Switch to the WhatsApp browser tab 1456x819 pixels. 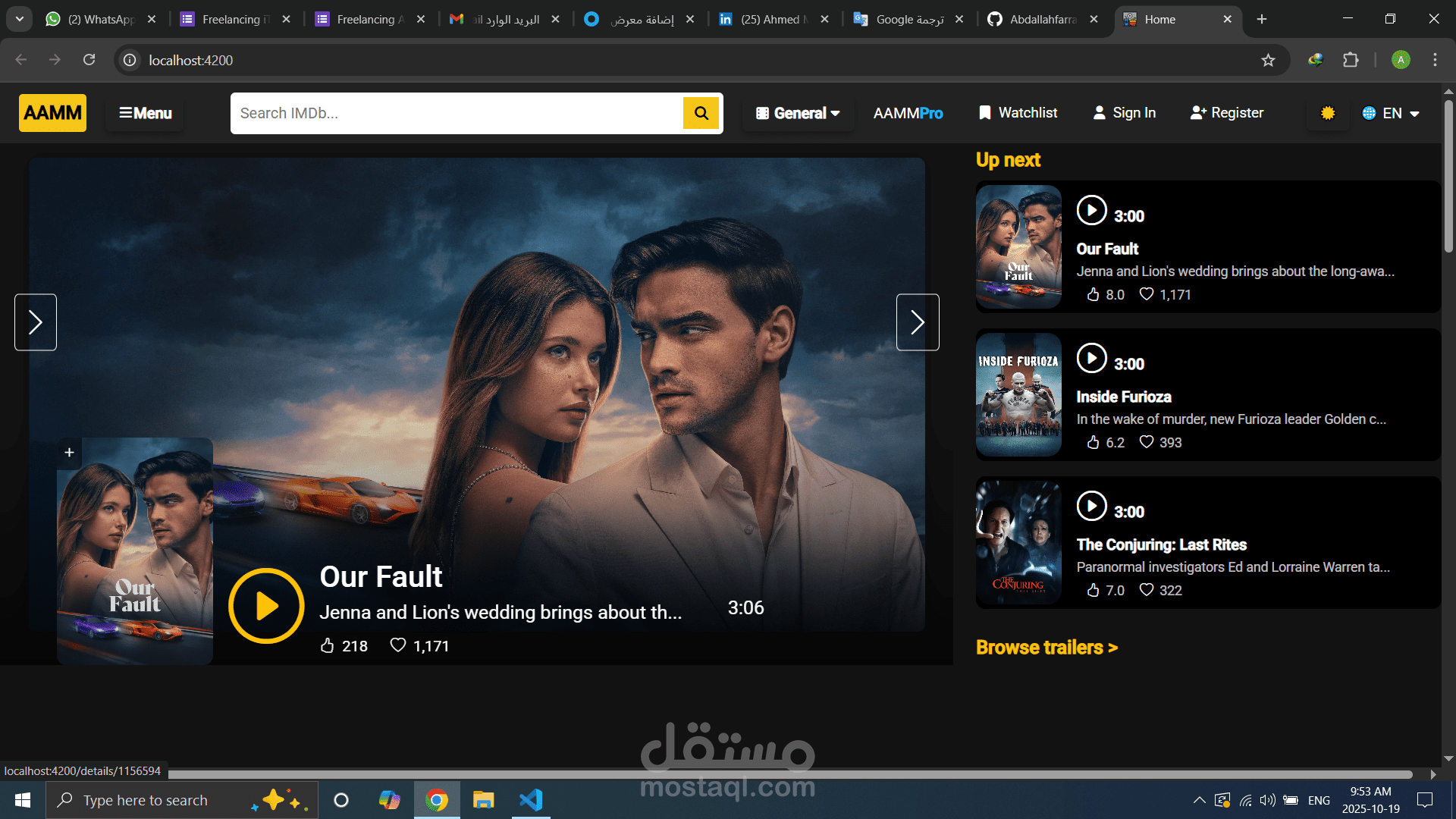[100, 19]
